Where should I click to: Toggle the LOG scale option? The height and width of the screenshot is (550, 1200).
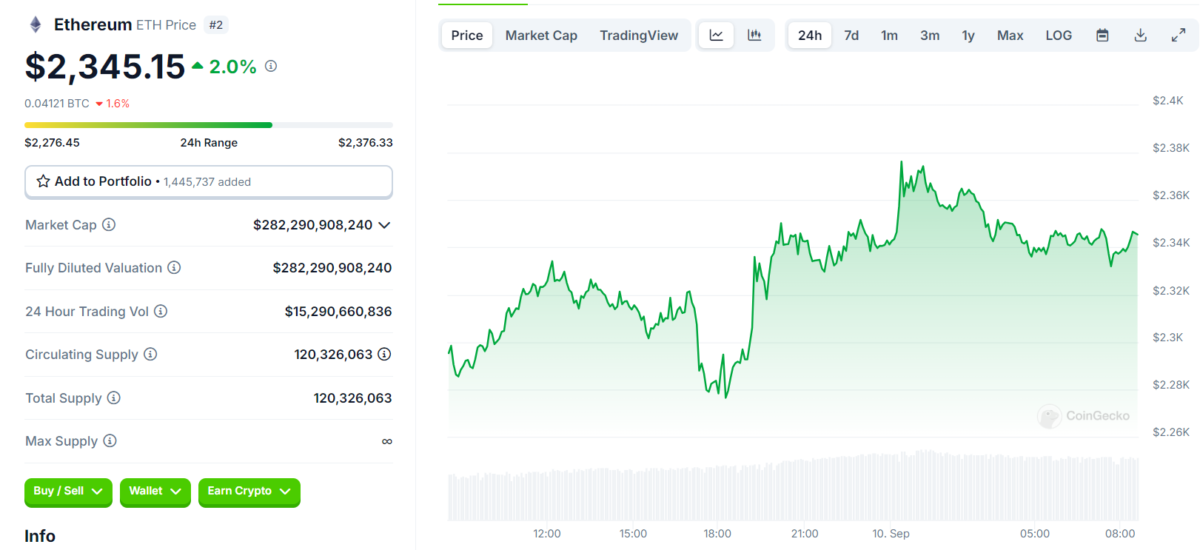click(1058, 35)
